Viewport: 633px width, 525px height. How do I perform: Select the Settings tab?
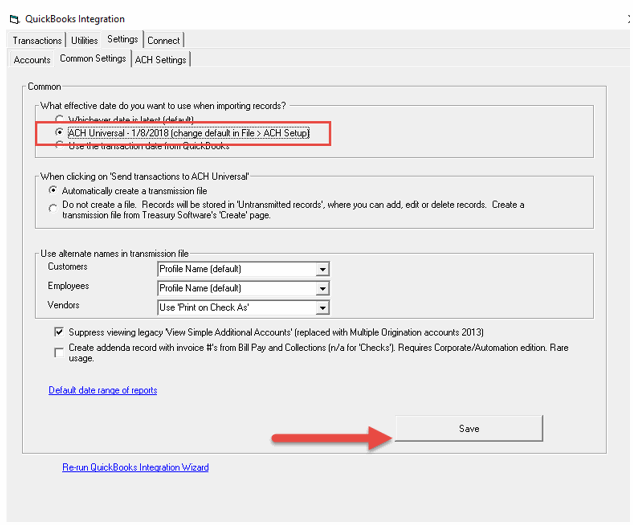tap(122, 39)
